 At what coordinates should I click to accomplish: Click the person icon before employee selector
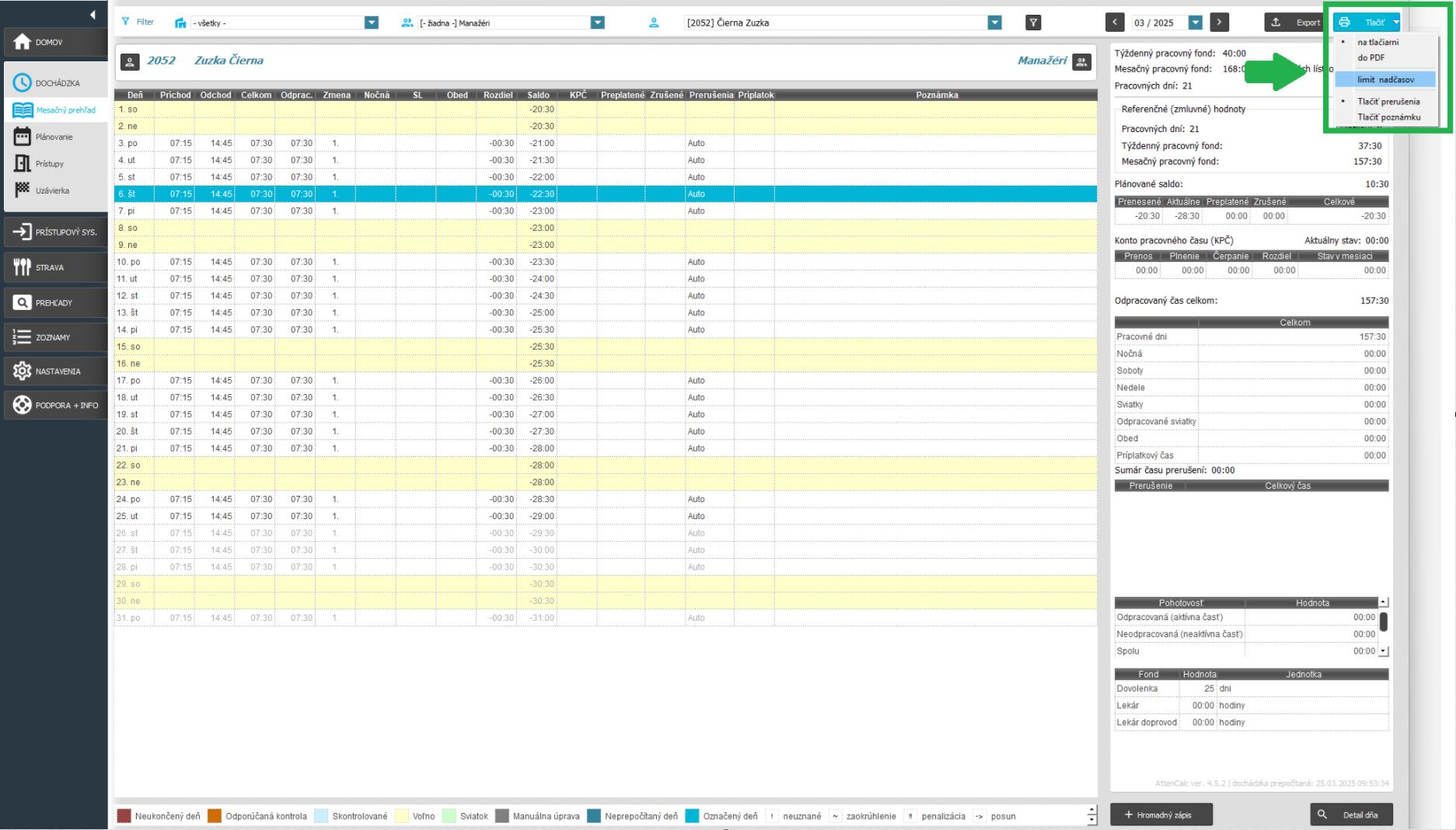[x=654, y=23]
